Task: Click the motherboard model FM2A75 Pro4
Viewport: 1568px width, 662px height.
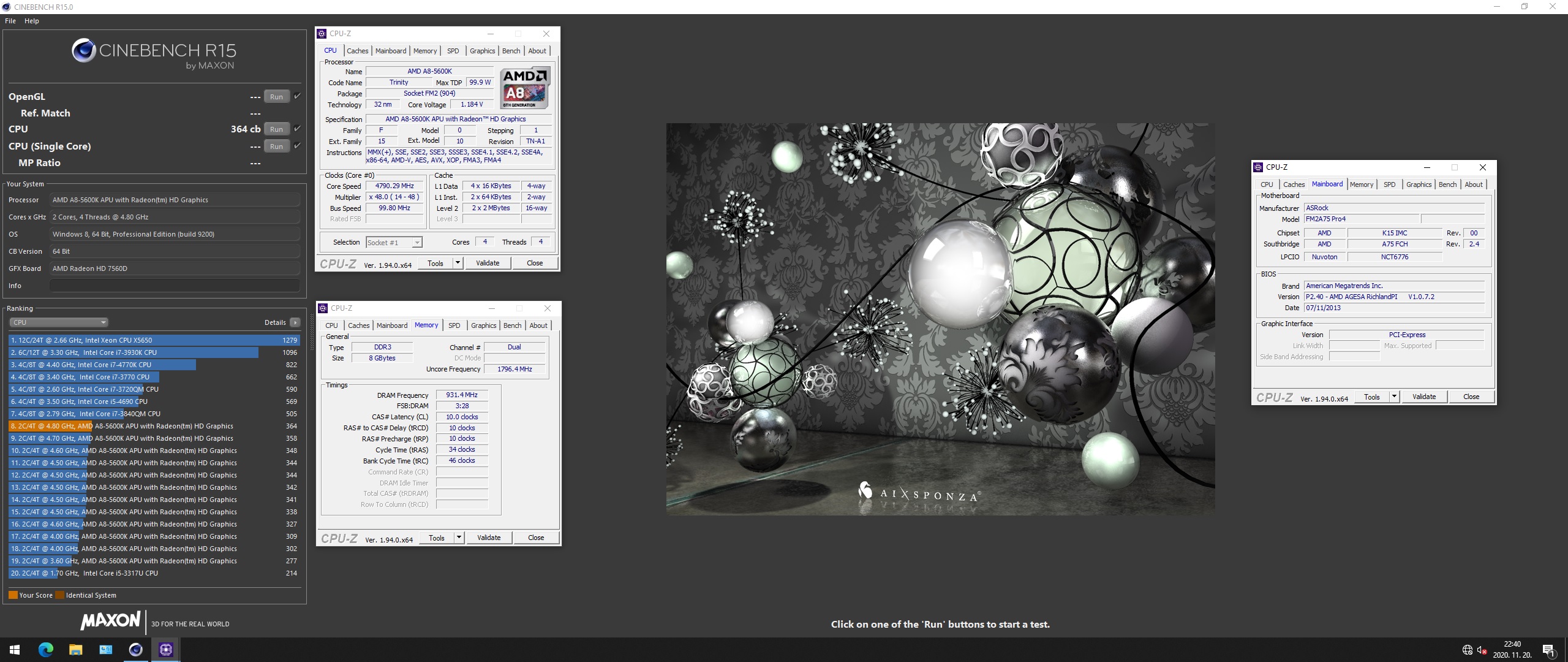Action: click(1362, 219)
